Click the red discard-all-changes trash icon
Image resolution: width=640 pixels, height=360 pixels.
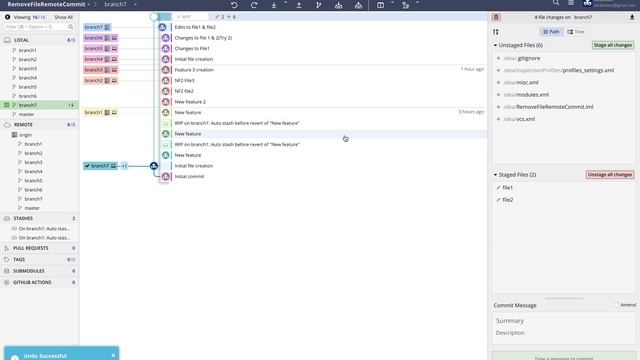[496, 17]
